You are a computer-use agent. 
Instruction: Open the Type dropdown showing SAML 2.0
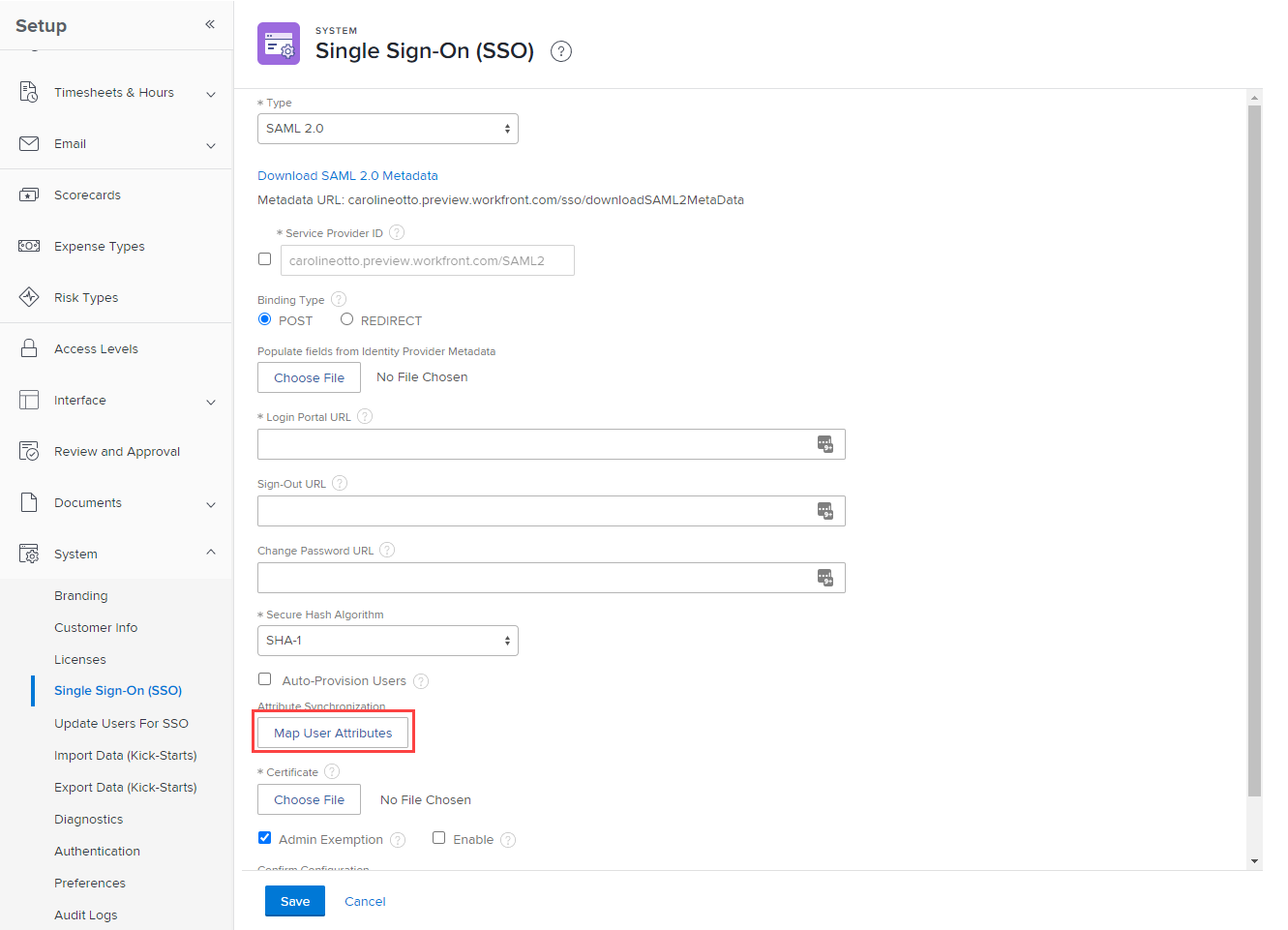coord(387,129)
